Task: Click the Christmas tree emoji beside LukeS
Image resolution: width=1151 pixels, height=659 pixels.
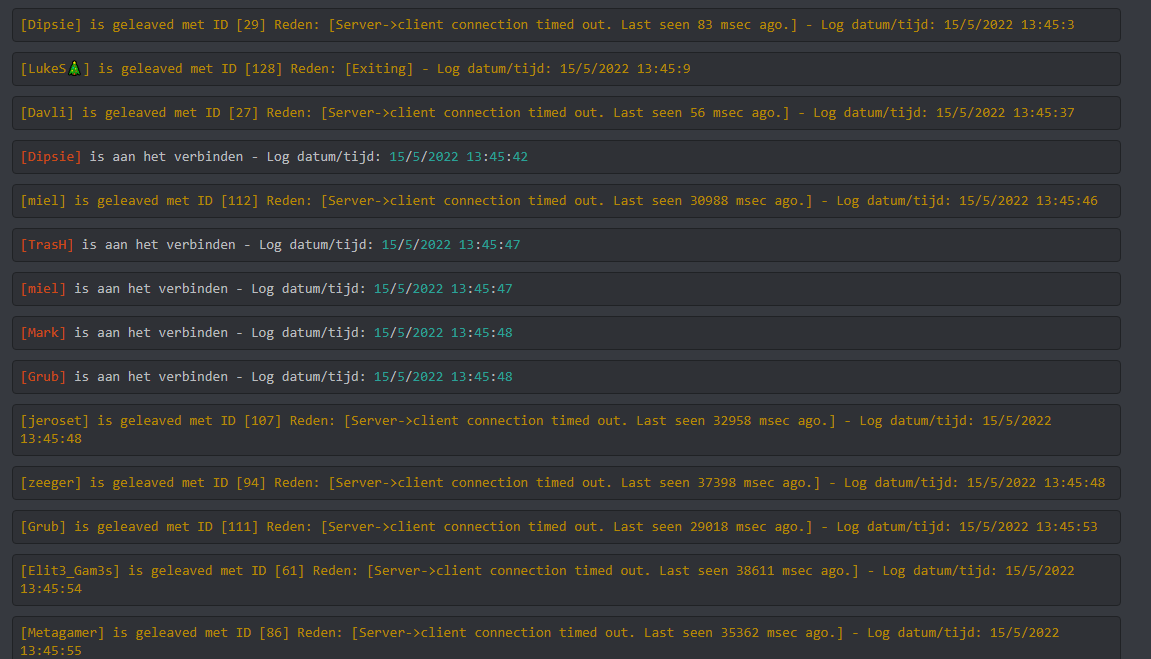Action: click(74, 68)
